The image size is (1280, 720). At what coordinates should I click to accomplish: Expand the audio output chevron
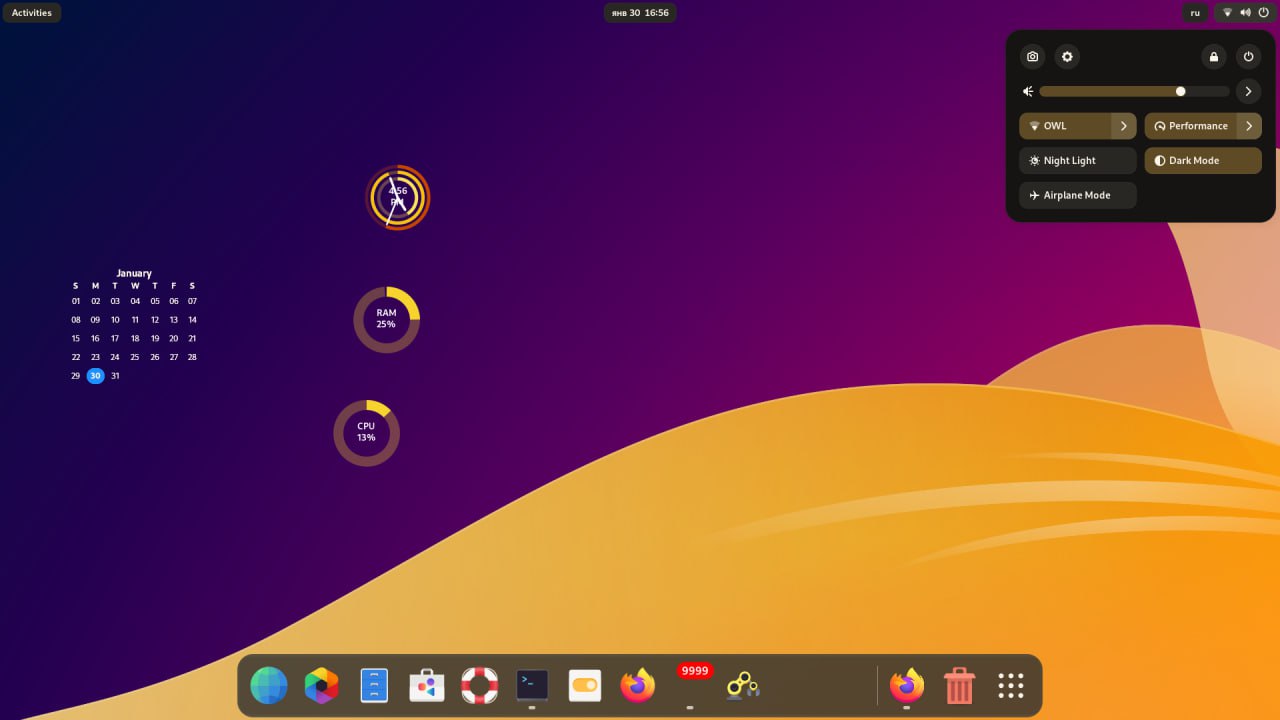click(x=1247, y=91)
